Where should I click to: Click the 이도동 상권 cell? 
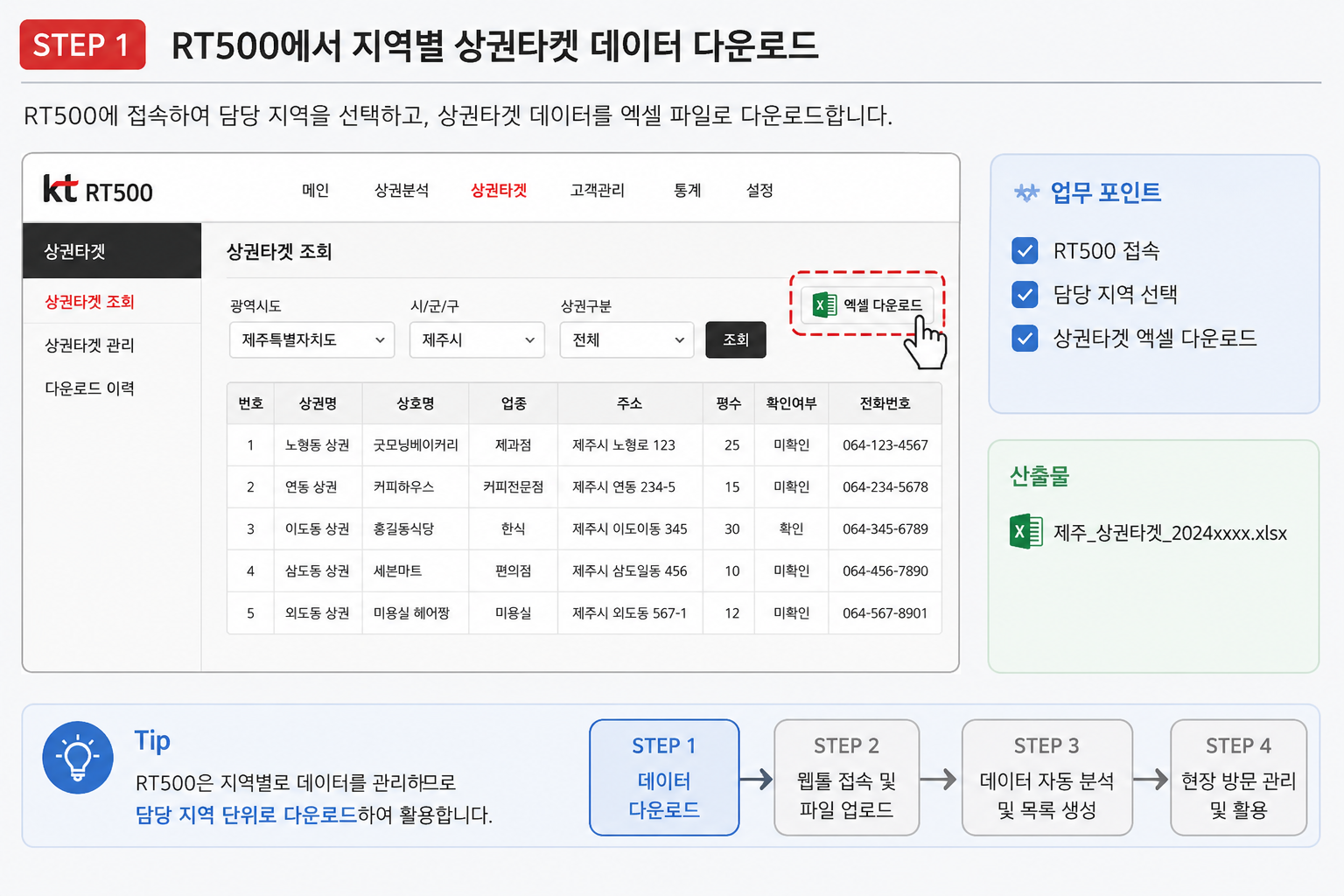click(317, 529)
